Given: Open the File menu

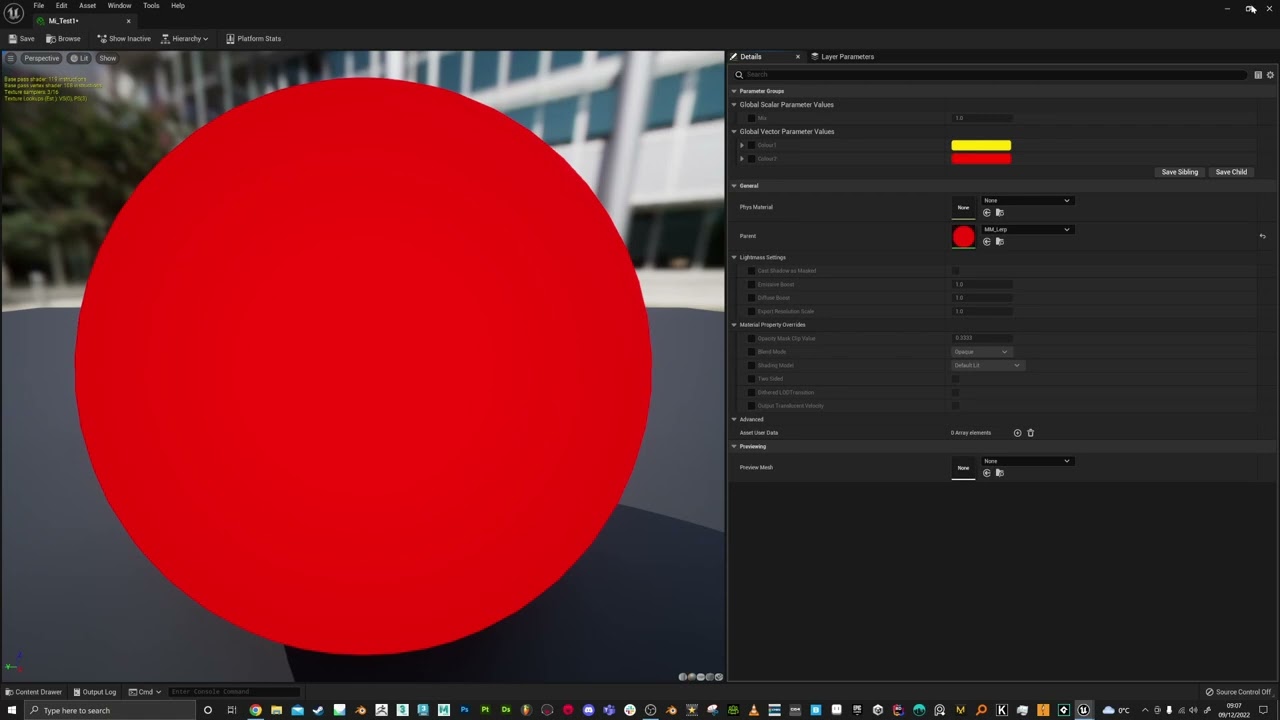Looking at the screenshot, I should pos(38,6).
